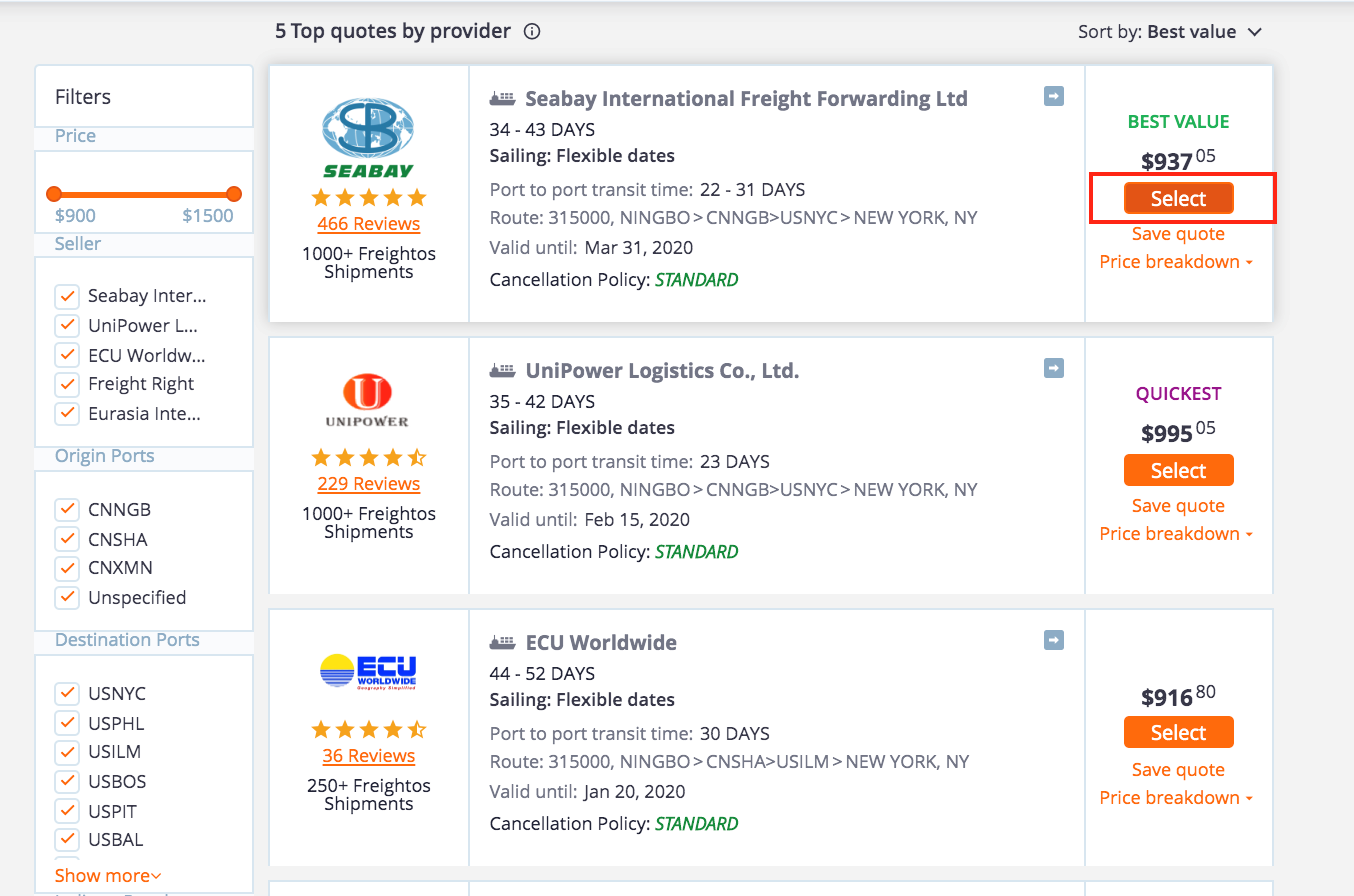Toggle the CNSHA origin port checkbox
The image size is (1354, 896).
67,539
